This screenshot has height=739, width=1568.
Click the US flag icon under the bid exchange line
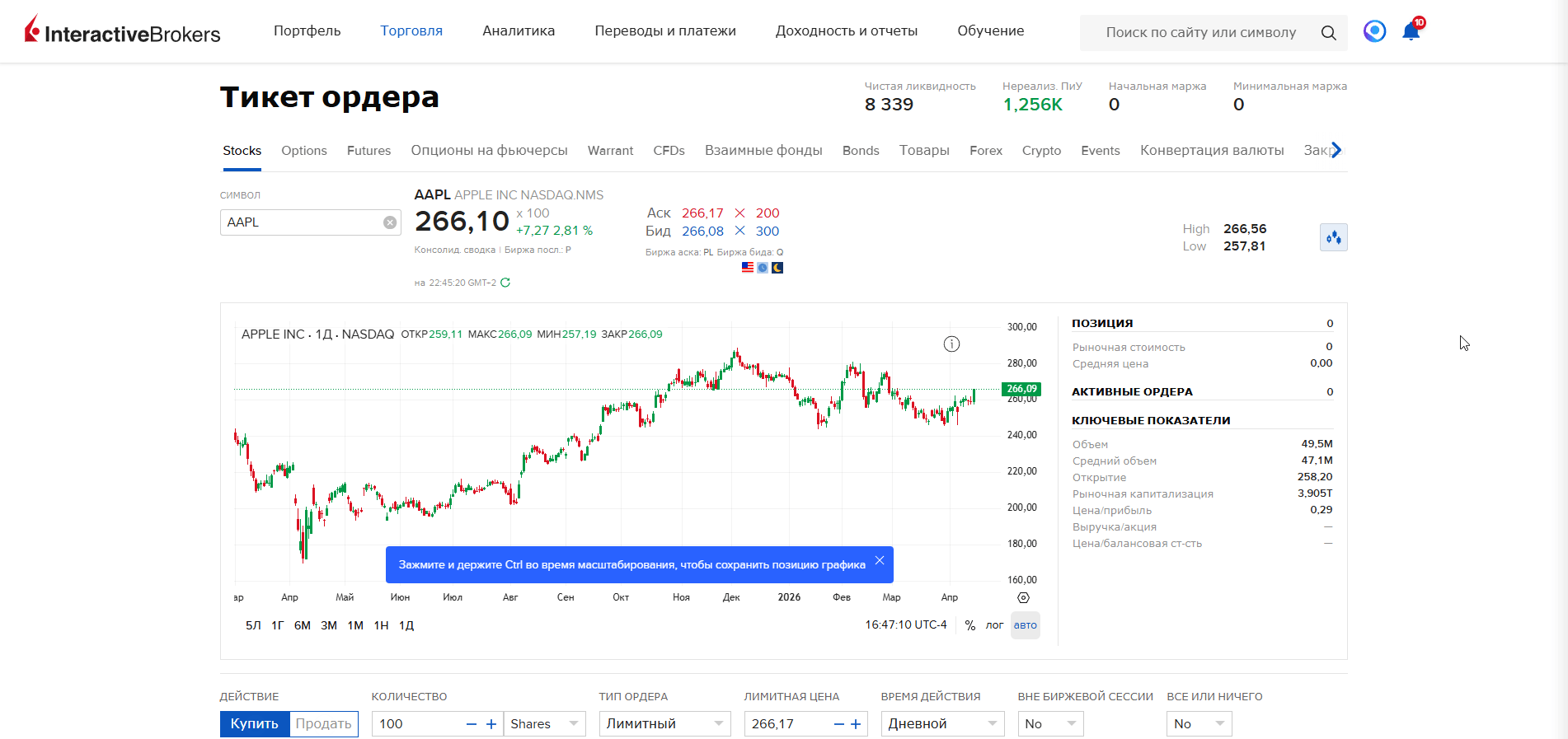[748, 268]
